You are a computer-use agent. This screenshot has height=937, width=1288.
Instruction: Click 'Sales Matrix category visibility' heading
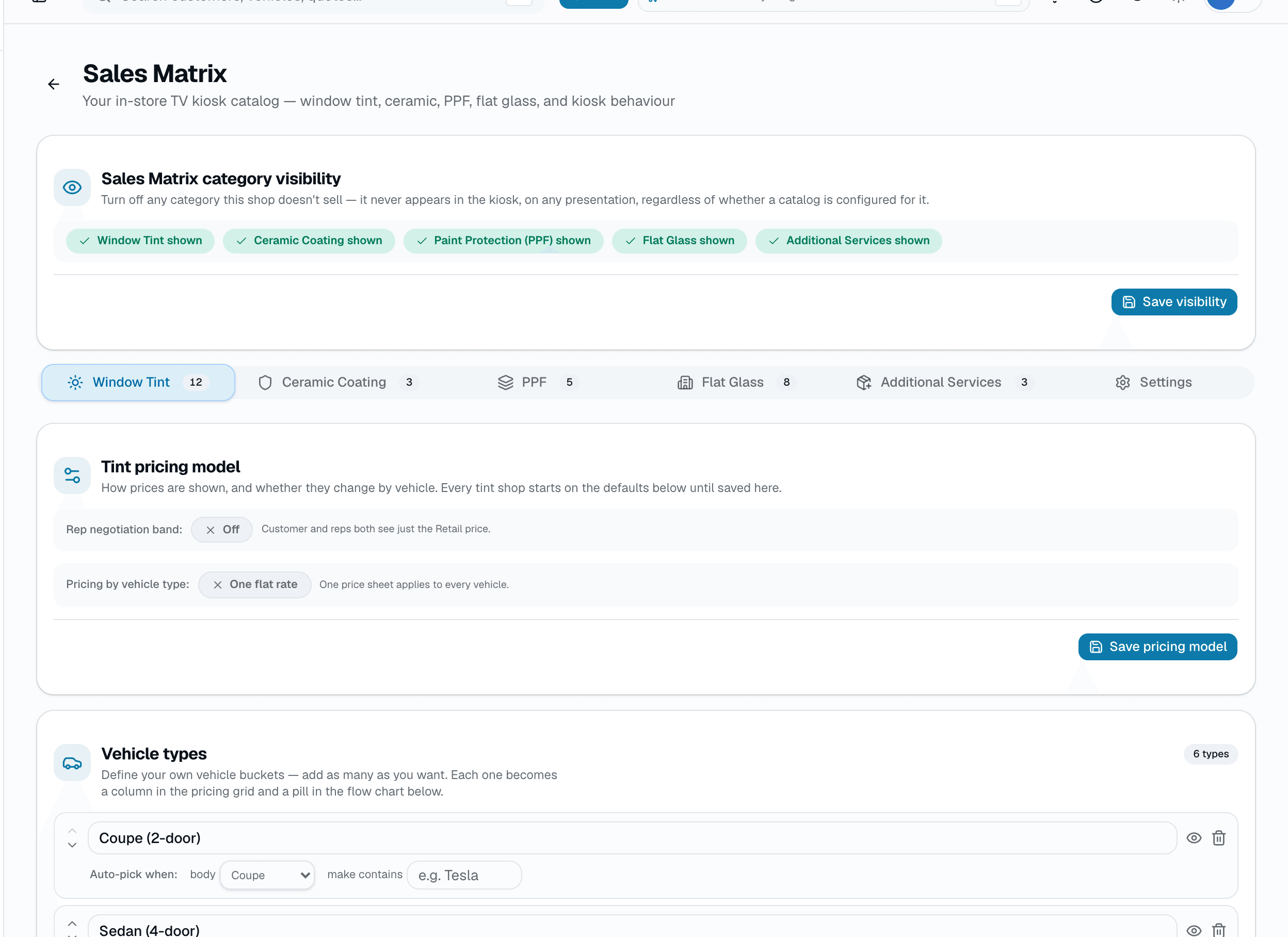coord(221,179)
